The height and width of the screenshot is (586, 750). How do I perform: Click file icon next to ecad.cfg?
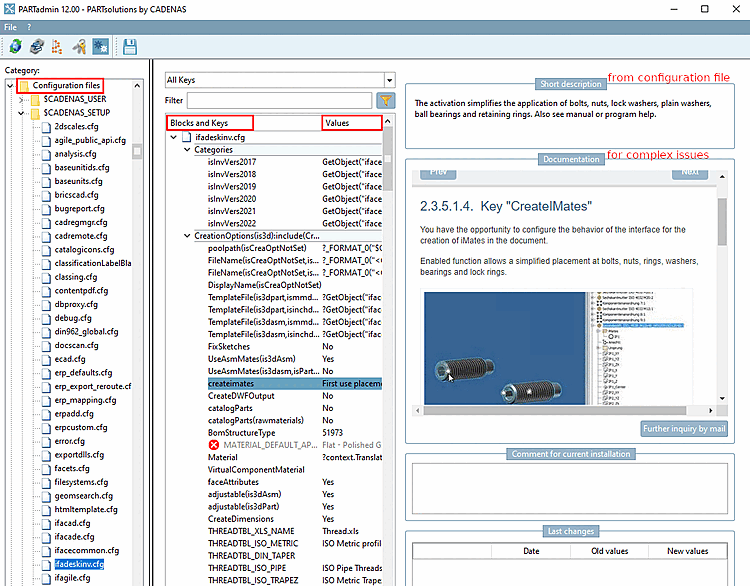point(46,359)
